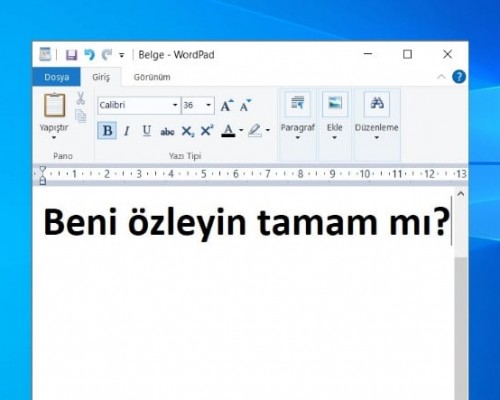500x400 pixels.
Task: Cut the selection with the scissors icon
Action: click(x=80, y=98)
